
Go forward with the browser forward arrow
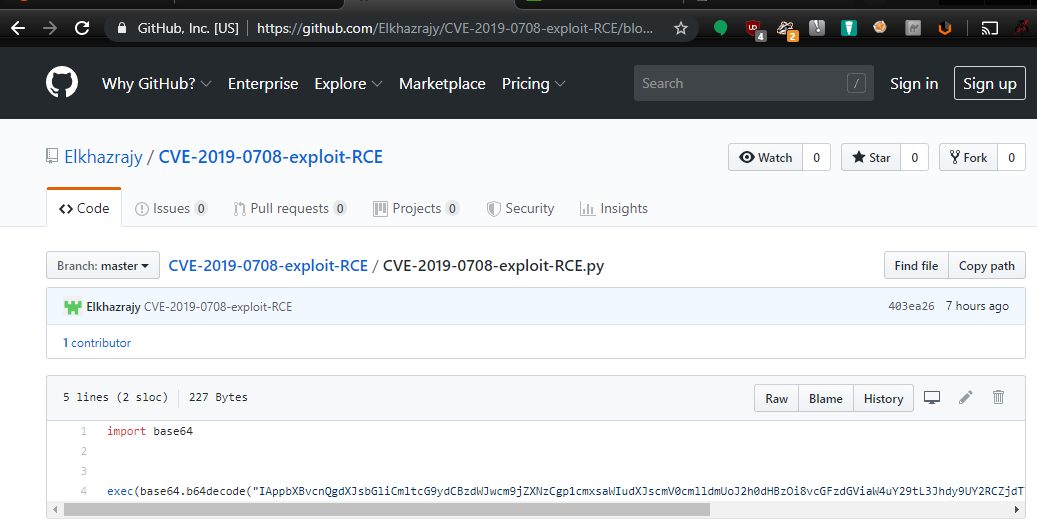tap(50, 28)
